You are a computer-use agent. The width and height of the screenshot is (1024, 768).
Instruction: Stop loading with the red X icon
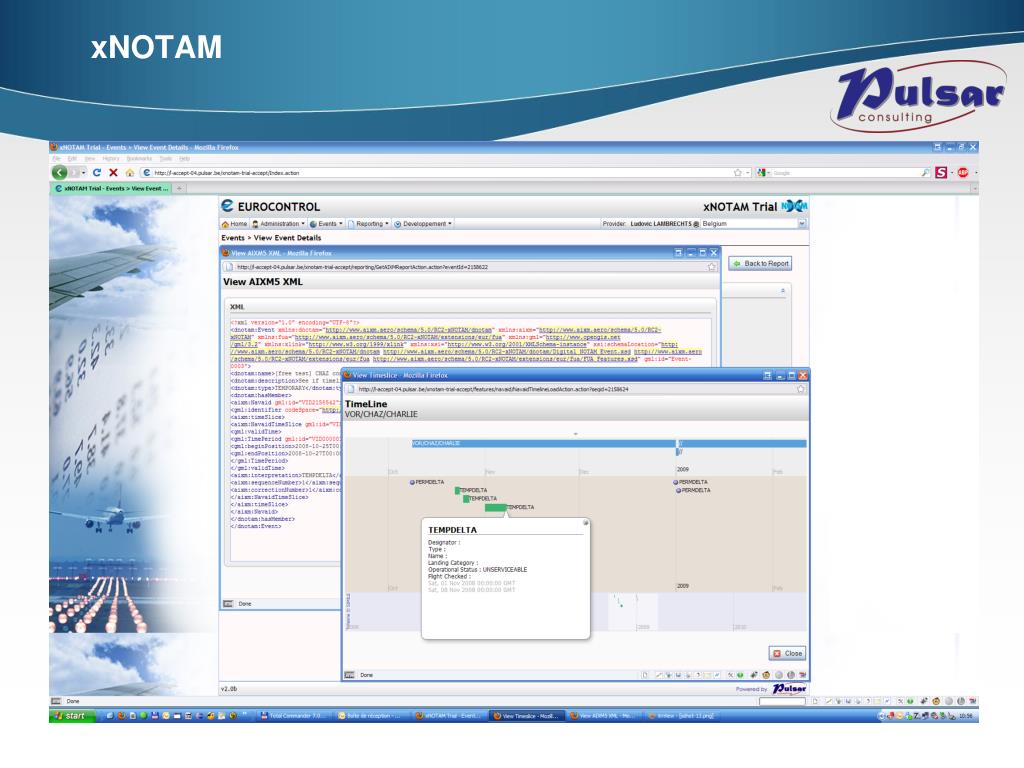113,172
